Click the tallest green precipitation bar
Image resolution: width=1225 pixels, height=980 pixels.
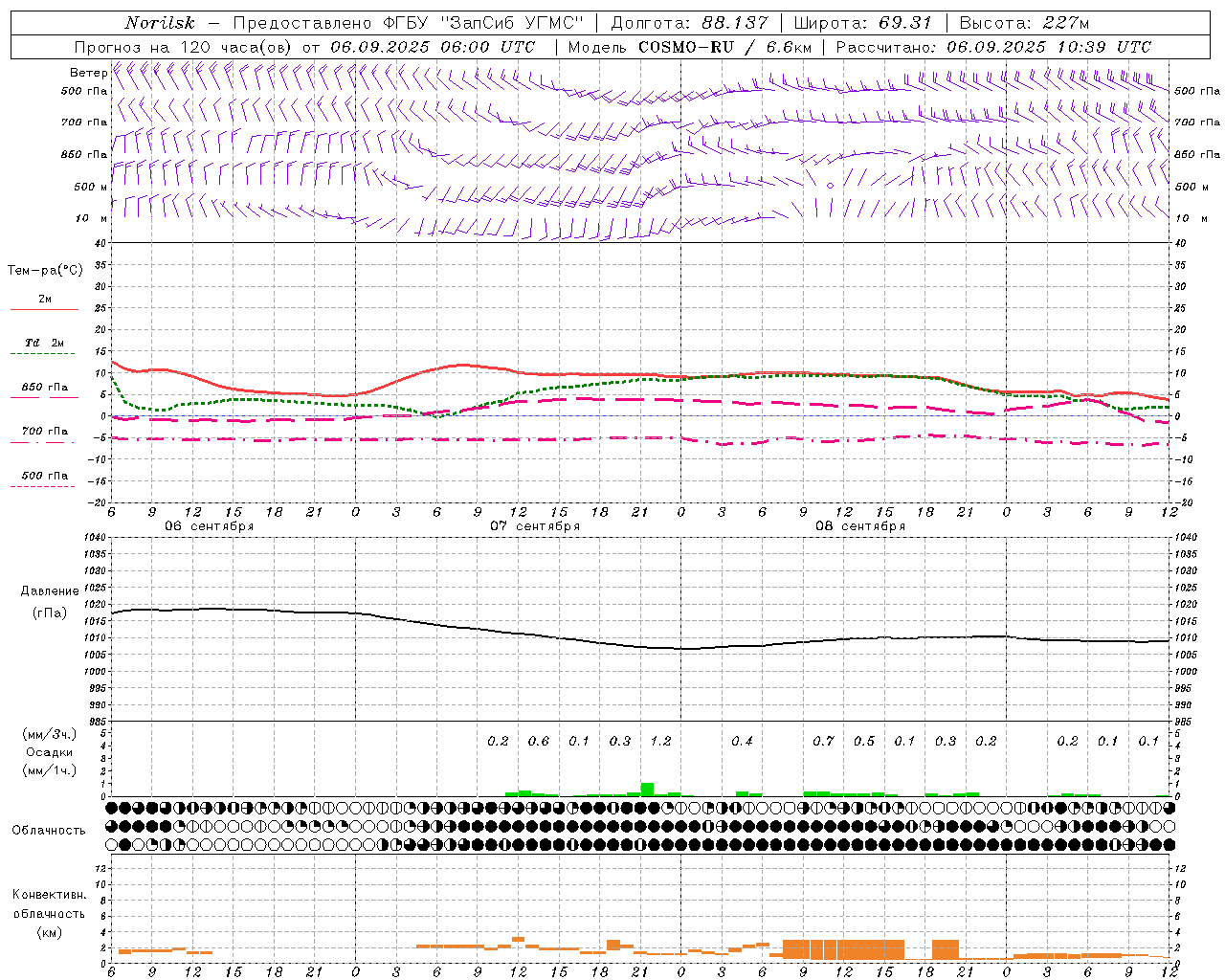point(647,790)
